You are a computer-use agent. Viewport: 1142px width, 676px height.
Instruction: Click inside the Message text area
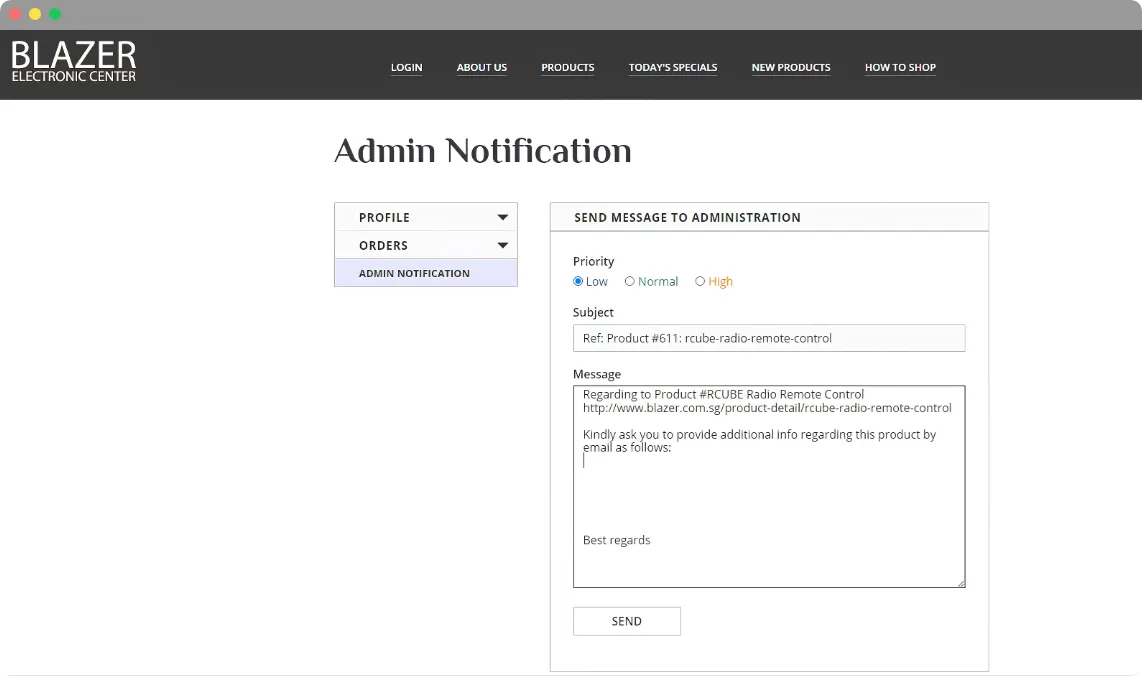pyautogui.click(x=769, y=487)
